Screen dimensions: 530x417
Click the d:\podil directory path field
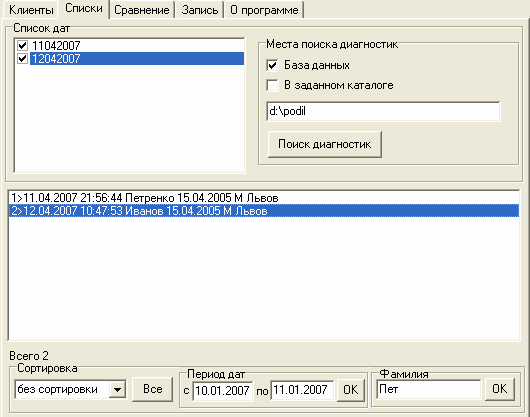[x=383, y=111]
